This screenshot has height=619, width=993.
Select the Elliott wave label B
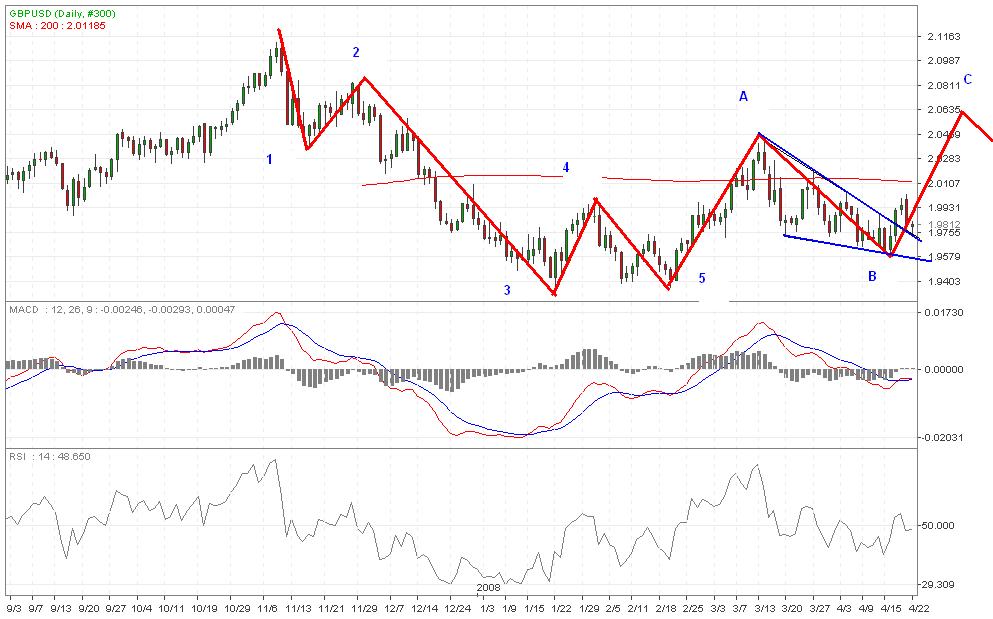872,276
